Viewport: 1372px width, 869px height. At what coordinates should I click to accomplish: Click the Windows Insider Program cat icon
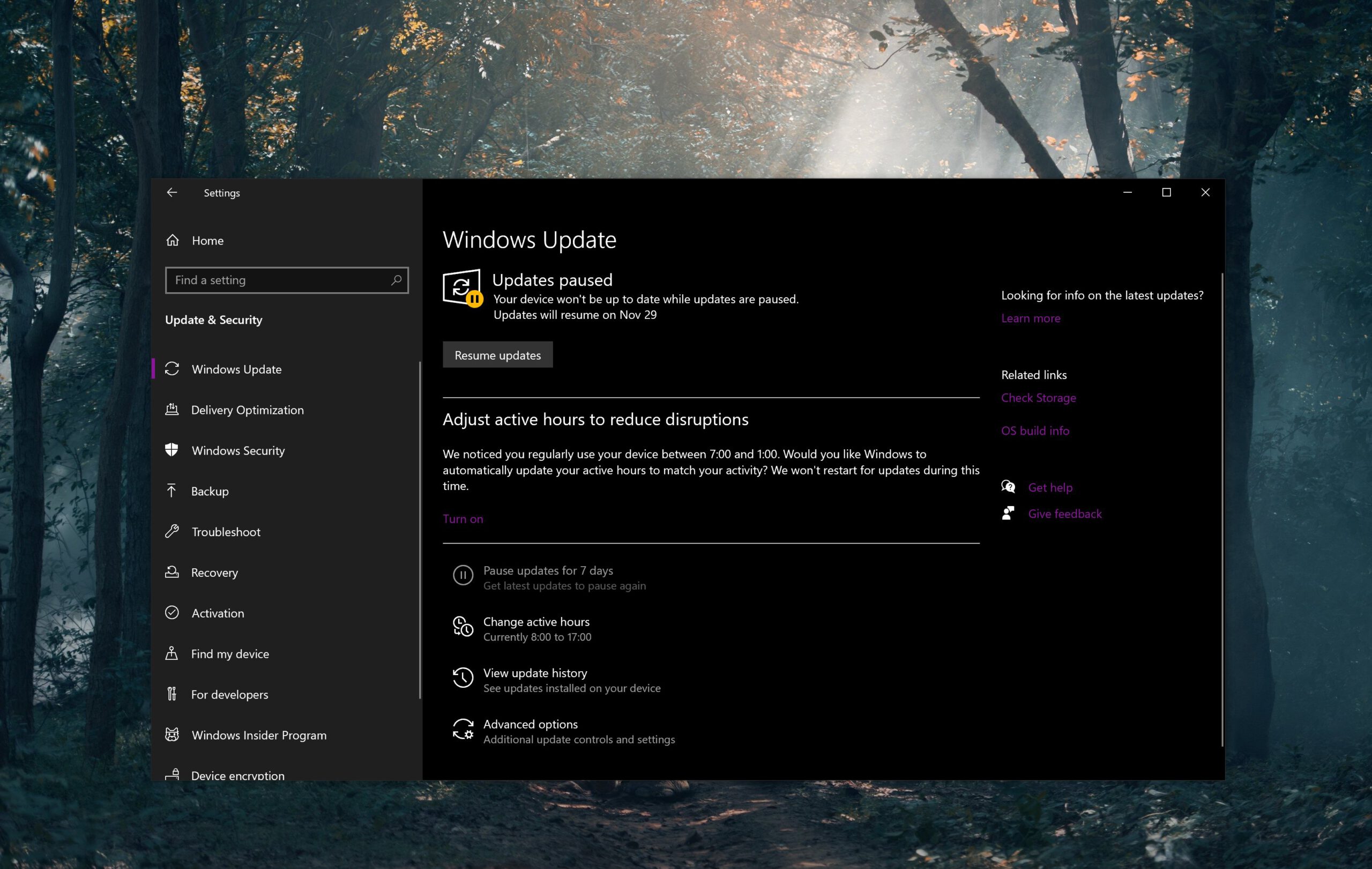pos(172,734)
